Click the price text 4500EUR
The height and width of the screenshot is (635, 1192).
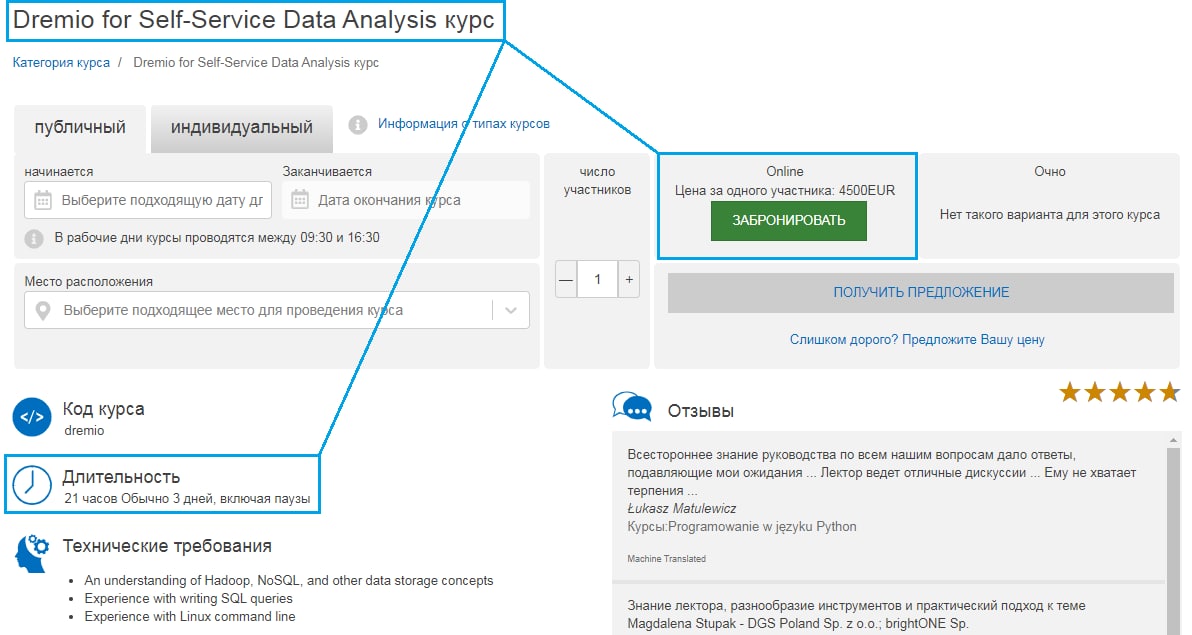(x=867, y=191)
